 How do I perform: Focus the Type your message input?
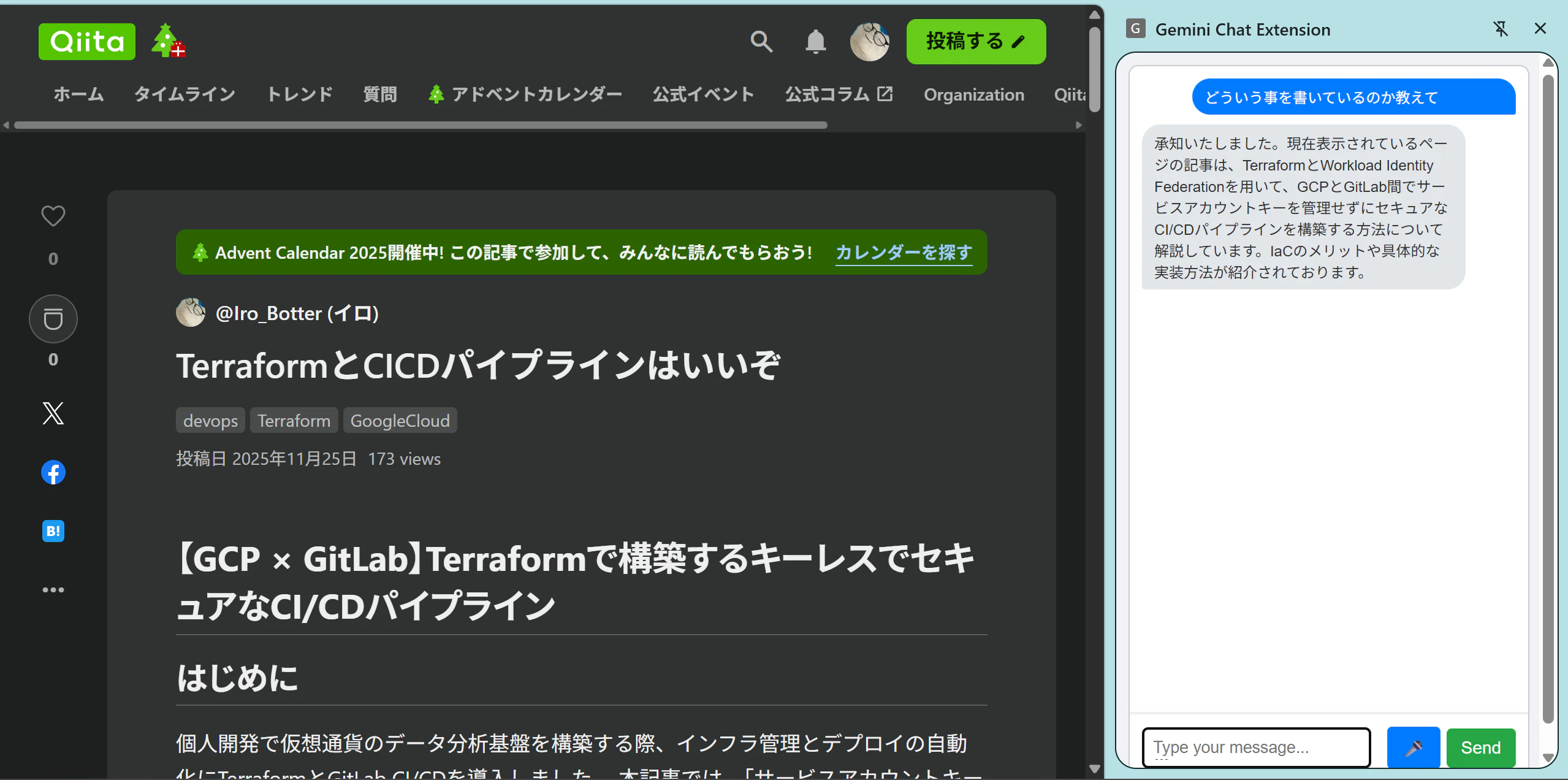coord(1257,747)
